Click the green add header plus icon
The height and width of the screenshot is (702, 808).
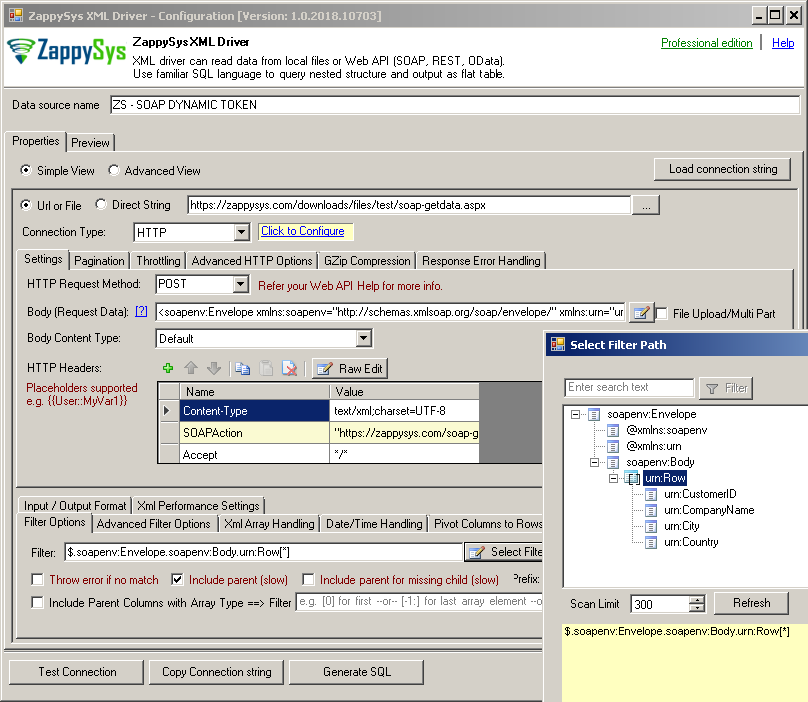(x=167, y=368)
